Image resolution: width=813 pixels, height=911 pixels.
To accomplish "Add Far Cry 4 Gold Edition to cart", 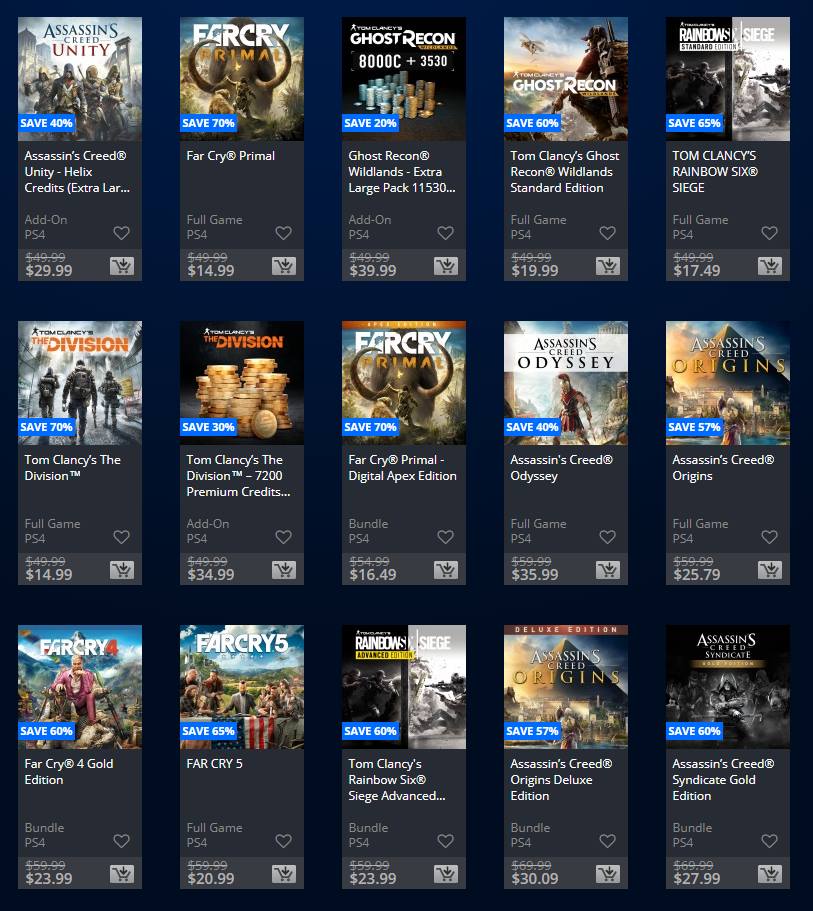I will point(122,874).
